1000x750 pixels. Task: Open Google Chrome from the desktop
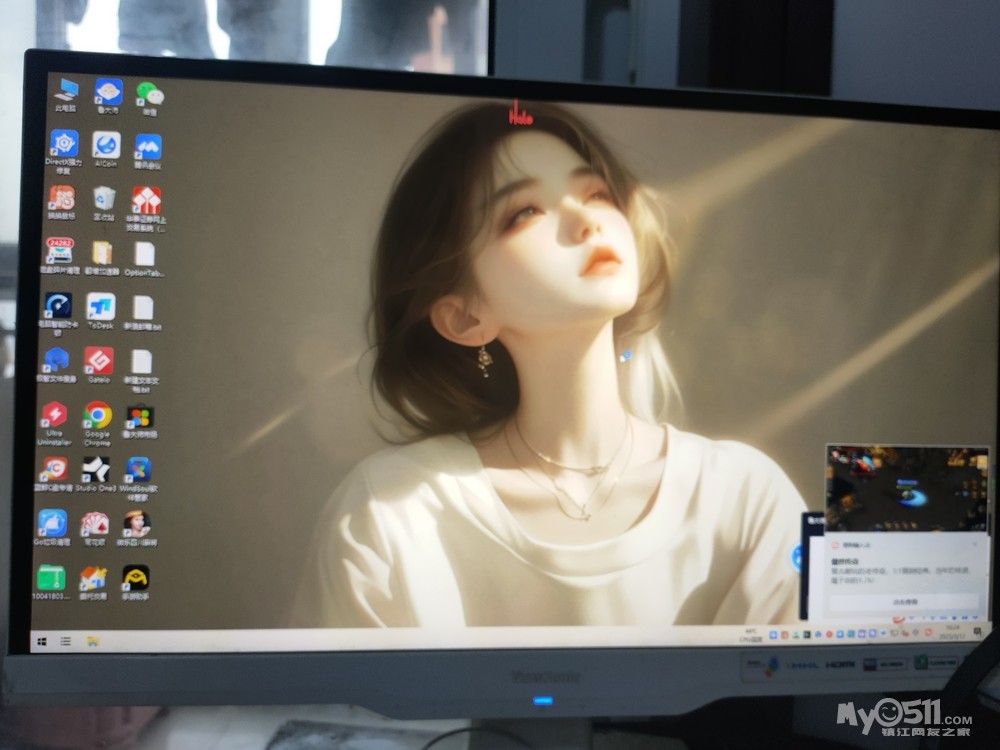[97, 415]
